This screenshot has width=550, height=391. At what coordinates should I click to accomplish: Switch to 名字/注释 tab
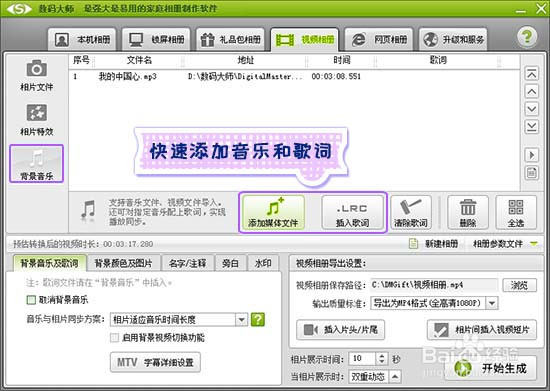tap(187, 263)
